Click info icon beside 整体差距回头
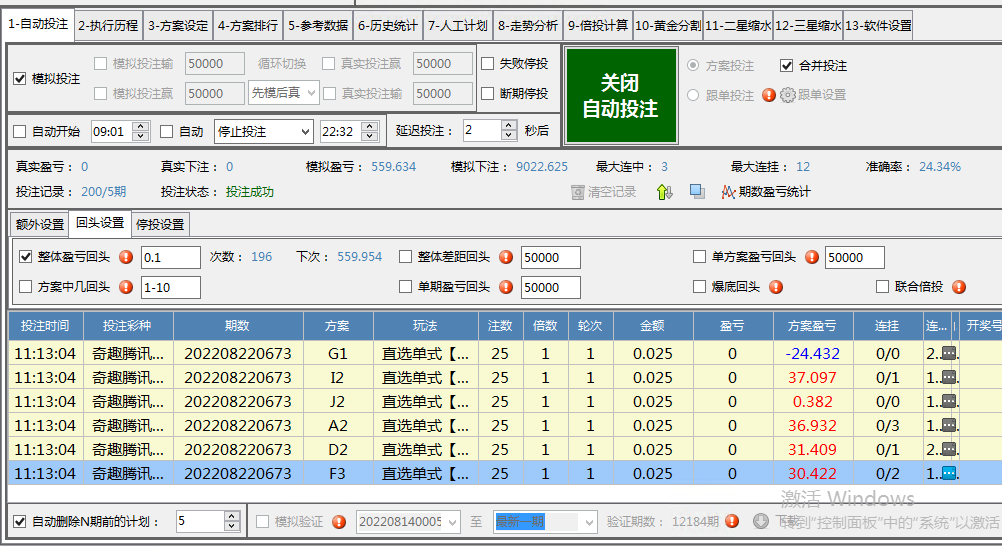Image resolution: width=1002 pixels, height=547 pixels. pyautogui.click(x=506, y=257)
